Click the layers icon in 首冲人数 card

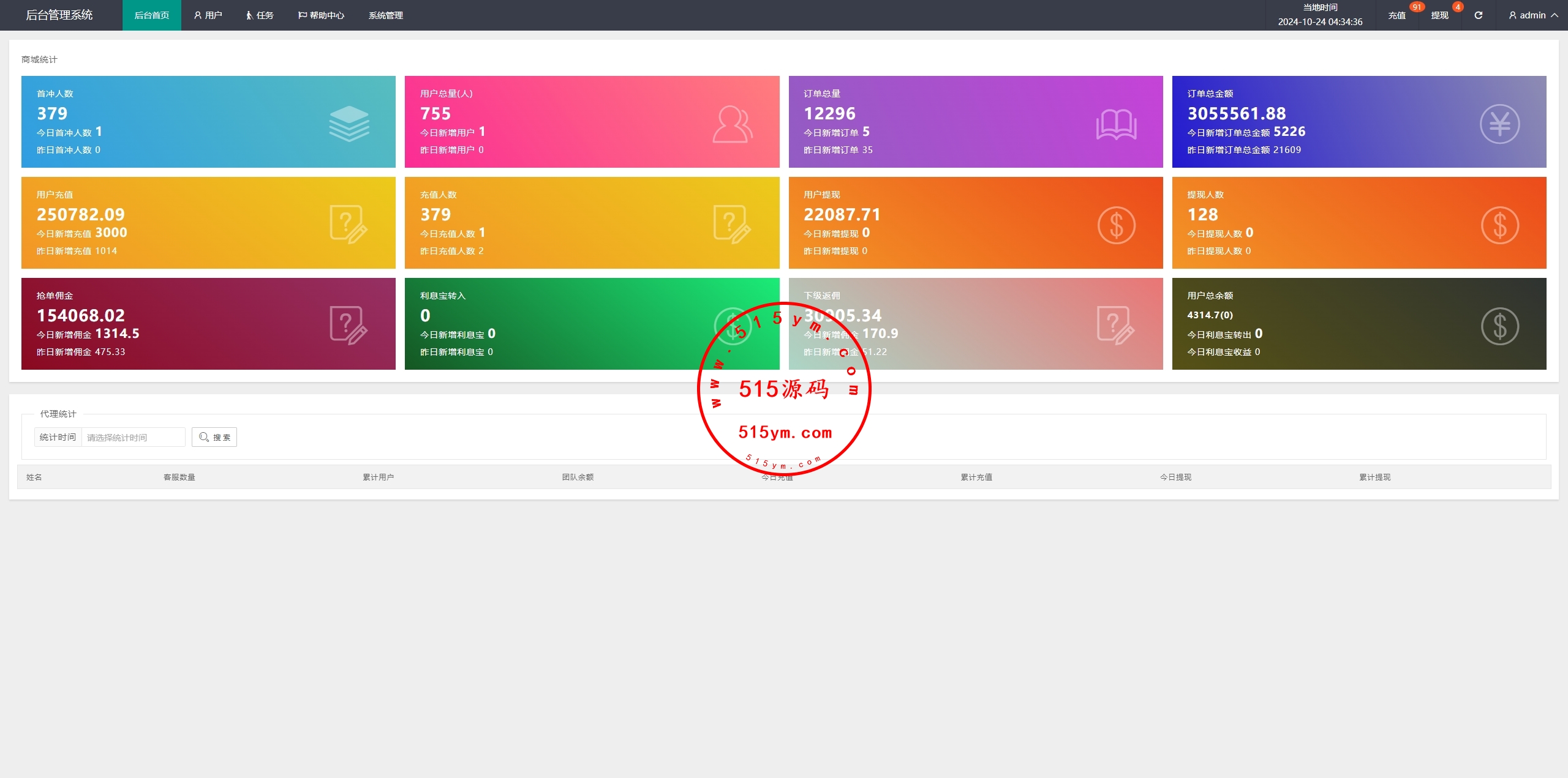pyautogui.click(x=349, y=124)
